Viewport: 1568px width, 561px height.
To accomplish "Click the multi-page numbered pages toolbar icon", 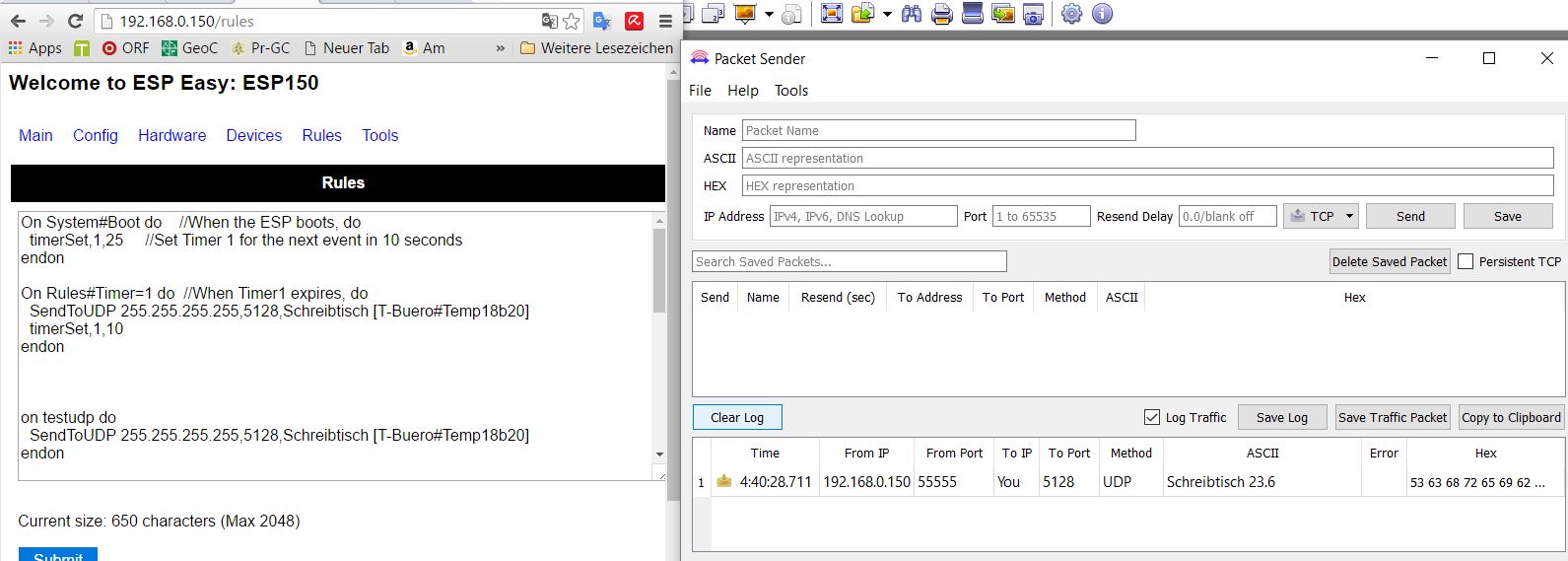I will point(714,14).
